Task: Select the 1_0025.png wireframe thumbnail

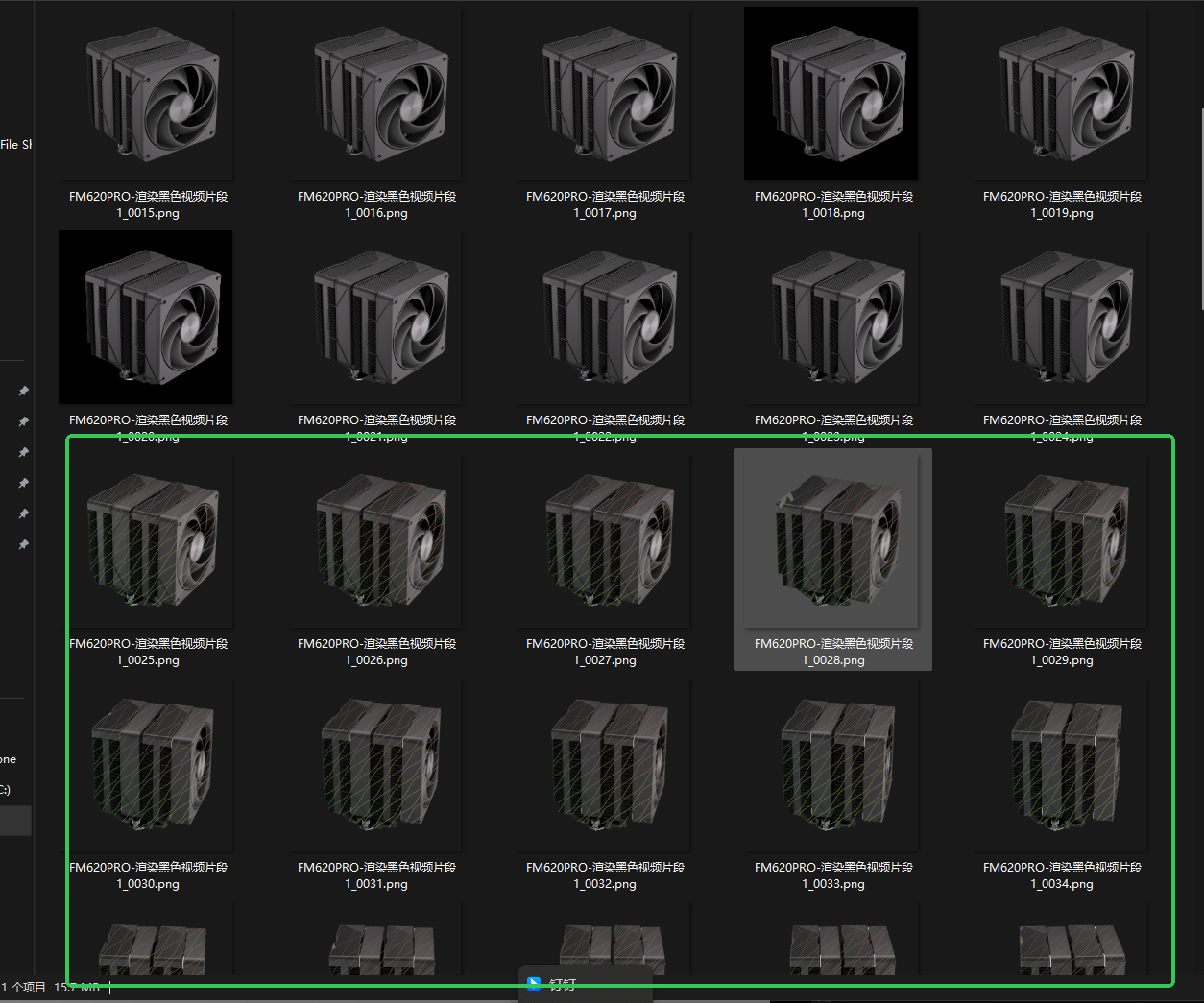Action: [145, 540]
